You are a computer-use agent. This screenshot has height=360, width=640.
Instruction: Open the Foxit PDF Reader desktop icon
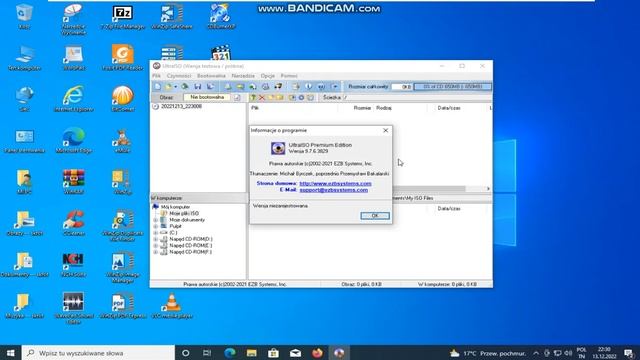122,58
